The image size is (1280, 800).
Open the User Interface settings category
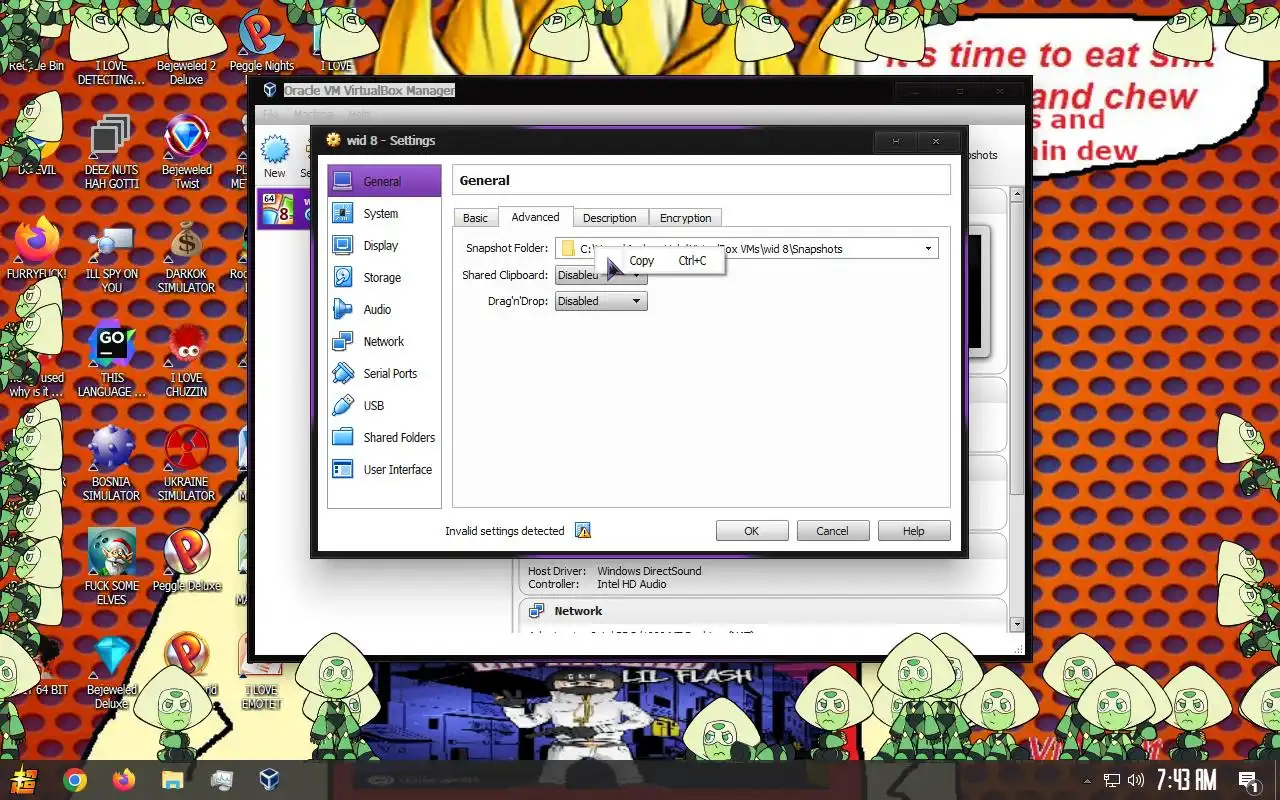point(384,469)
